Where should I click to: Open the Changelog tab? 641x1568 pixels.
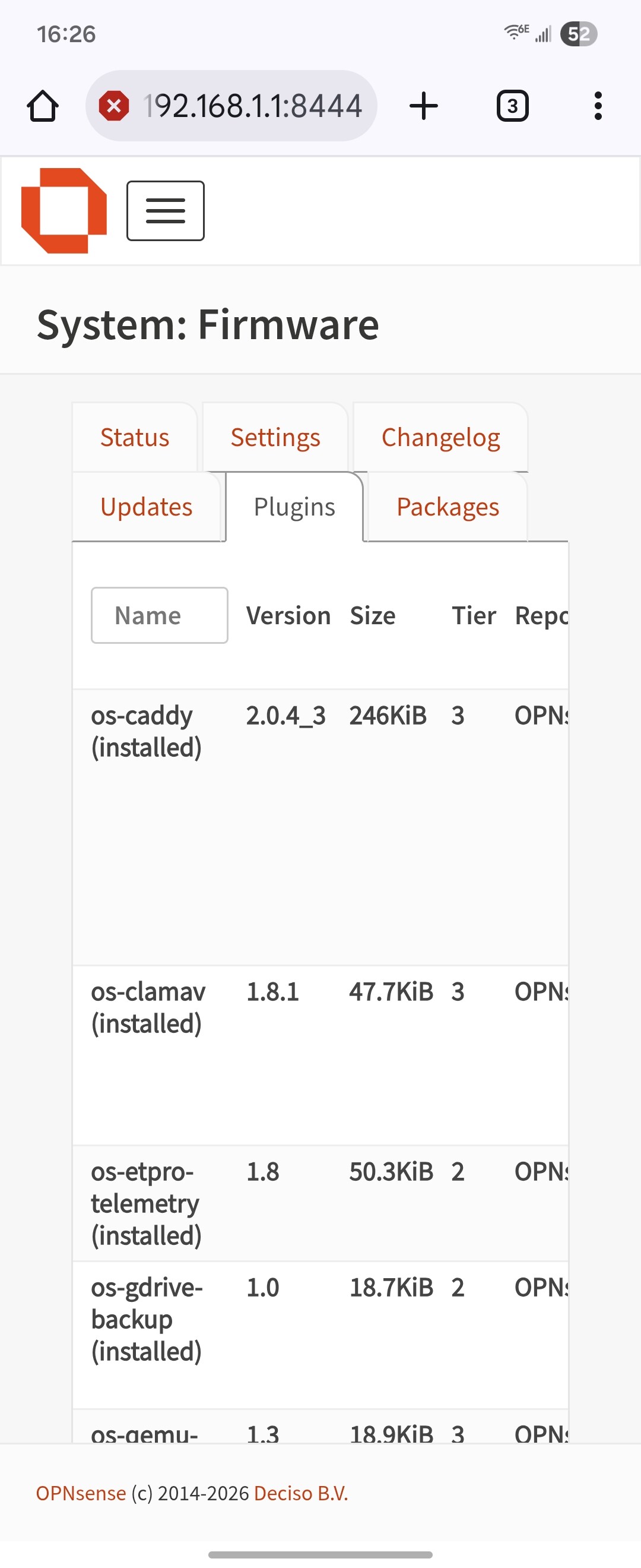tap(440, 438)
